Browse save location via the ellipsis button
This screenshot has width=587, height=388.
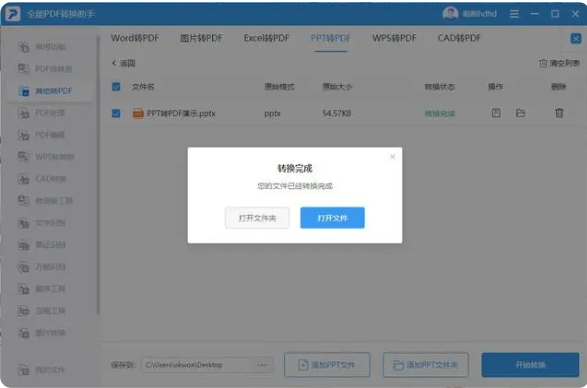tap(262, 365)
